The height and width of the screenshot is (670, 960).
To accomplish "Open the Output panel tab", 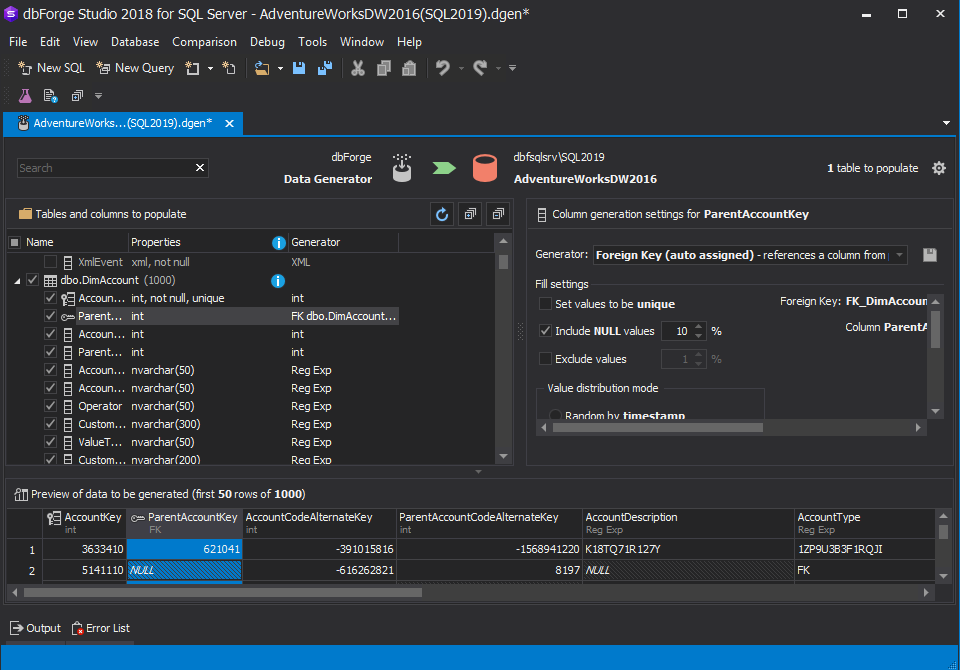I will click(36, 628).
